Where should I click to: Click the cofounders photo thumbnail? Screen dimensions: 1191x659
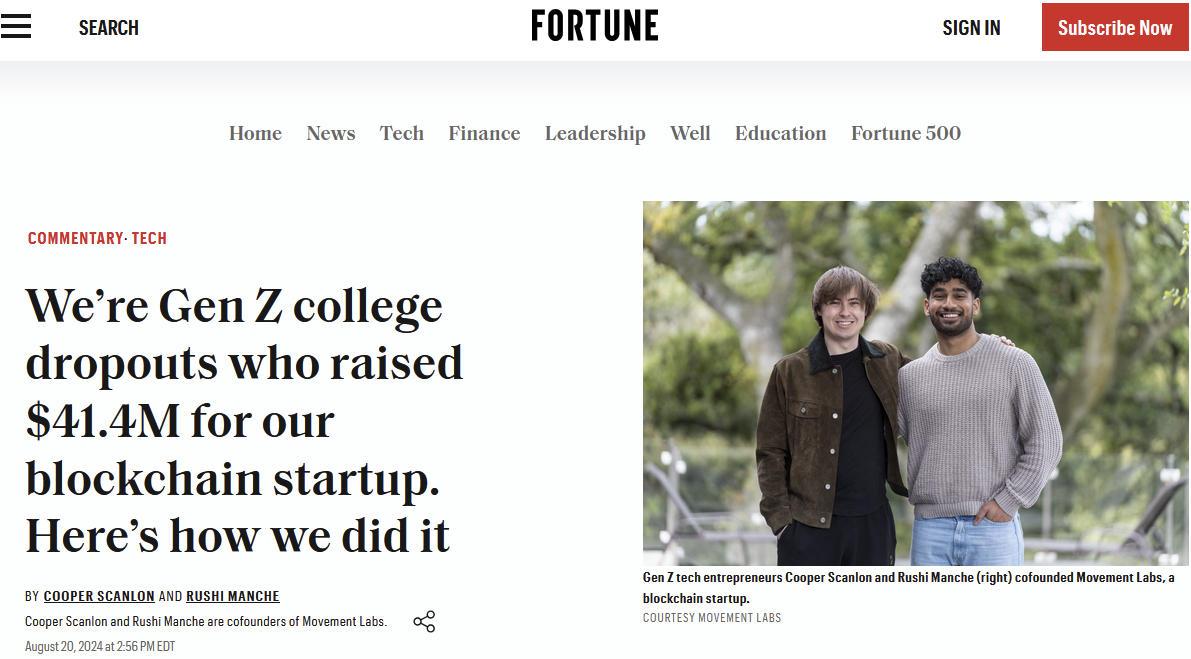point(915,383)
